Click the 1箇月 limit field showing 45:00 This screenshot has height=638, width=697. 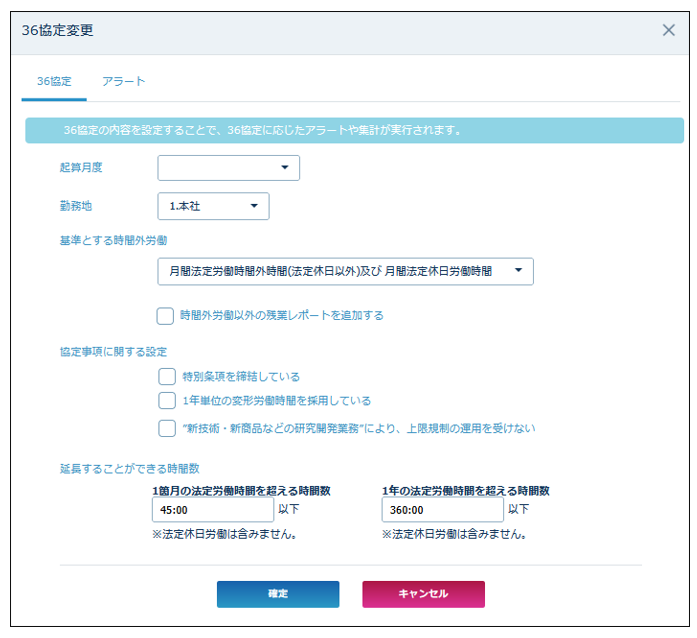[x=212, y=509]
